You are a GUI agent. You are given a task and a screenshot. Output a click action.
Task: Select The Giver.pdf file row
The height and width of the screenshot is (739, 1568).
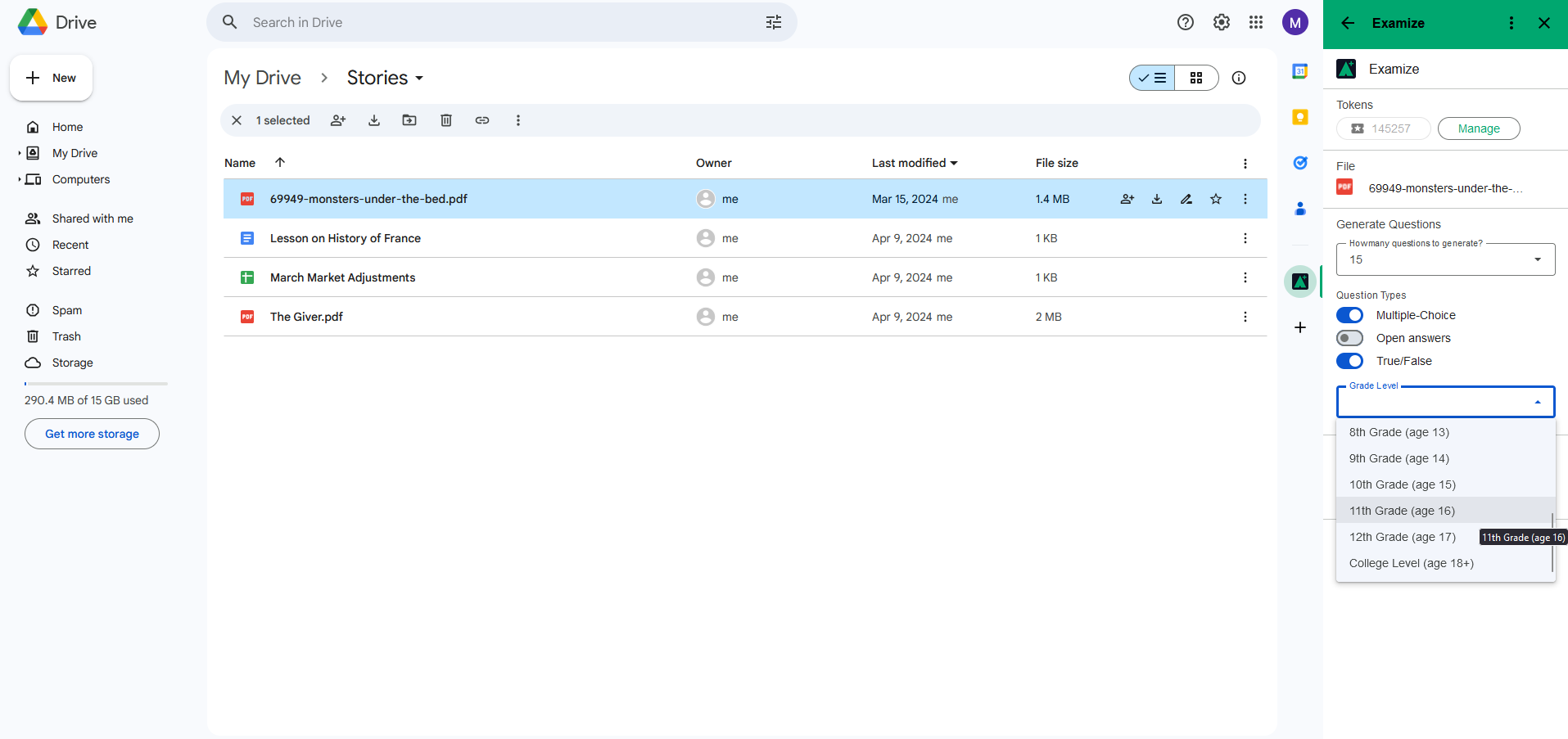745,317
